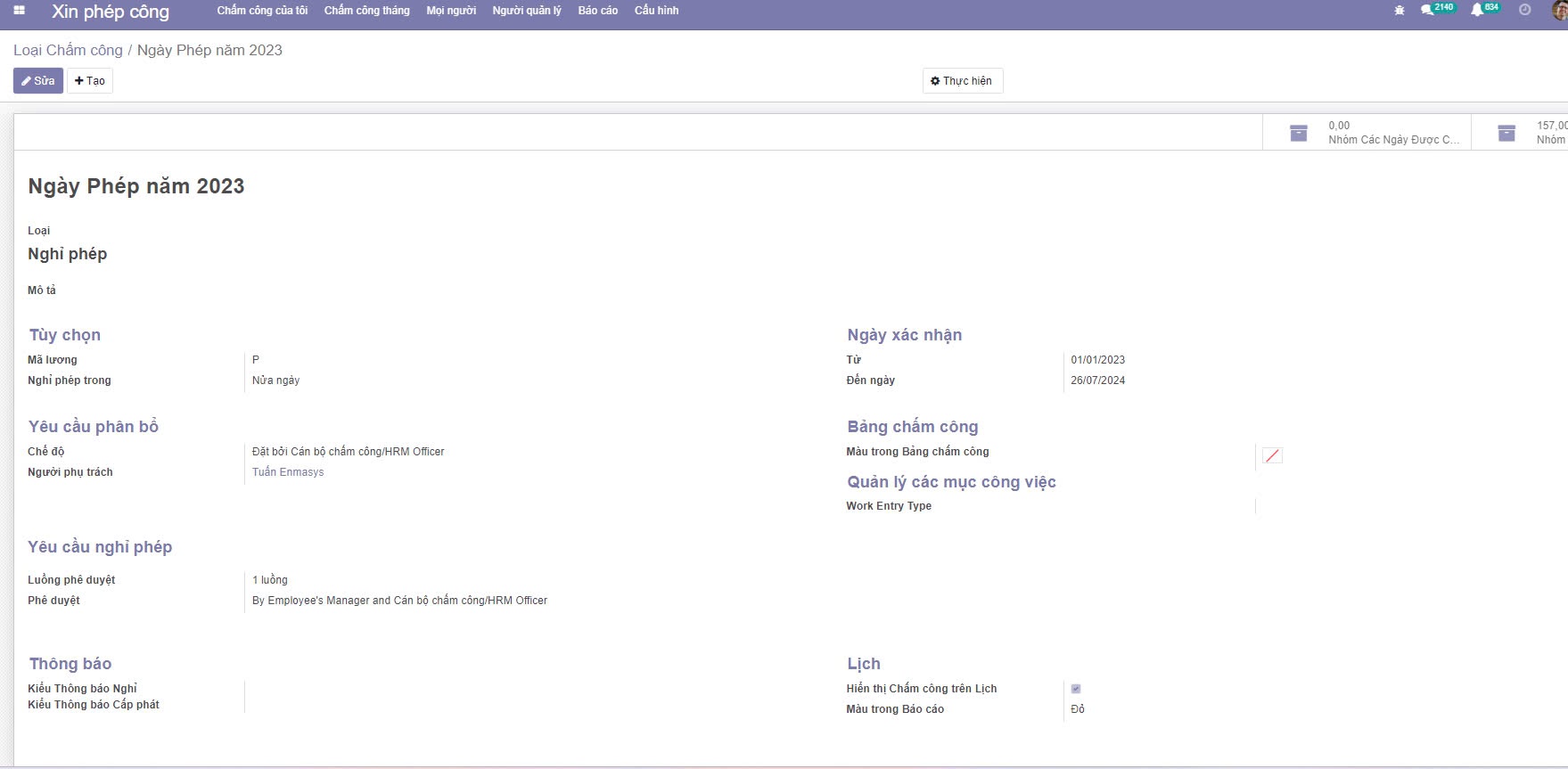Open the 'Cấu hình' menu dropdown

[656, 11]
